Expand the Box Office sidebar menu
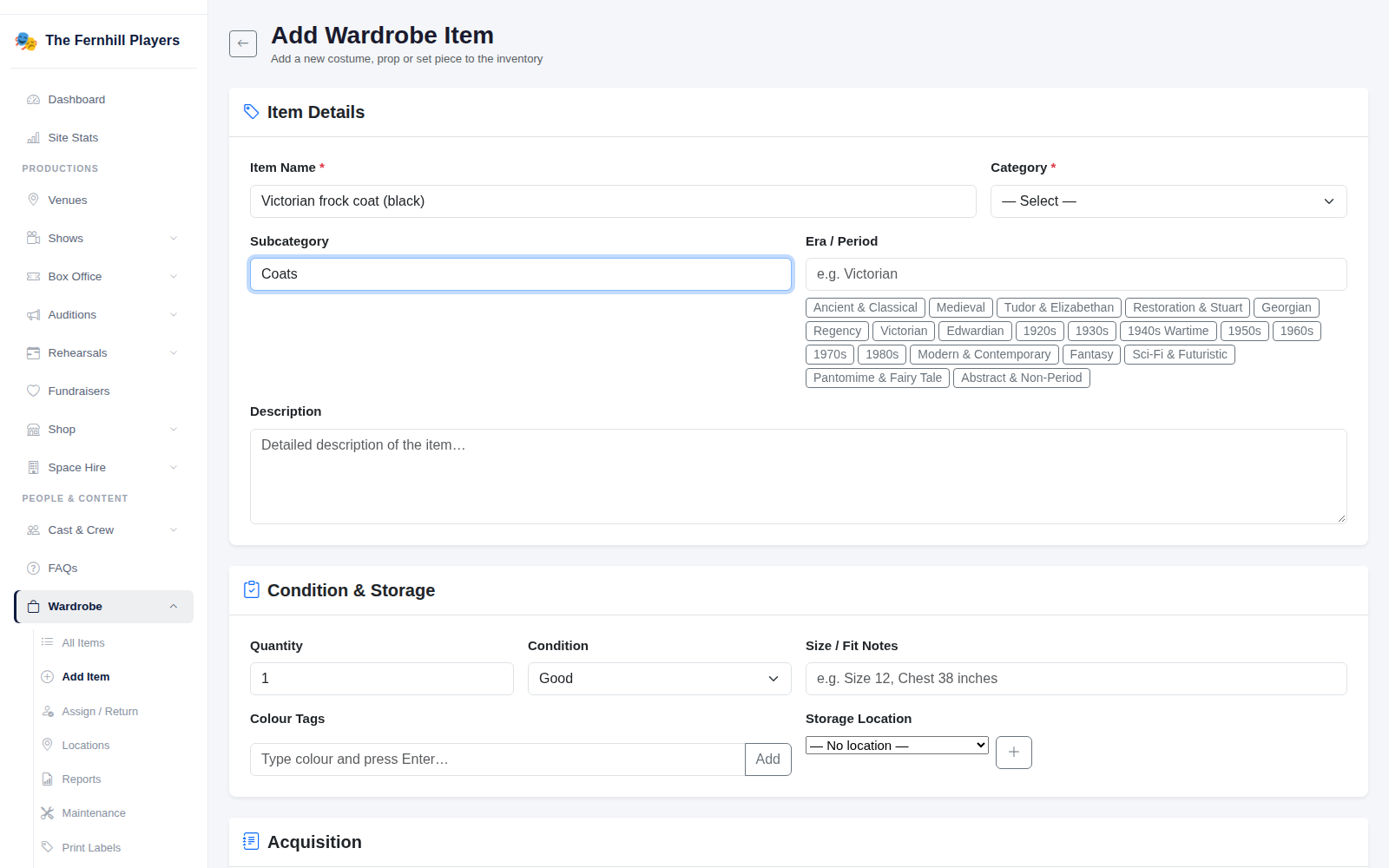1389x868 pixels. tap(103, 276)
